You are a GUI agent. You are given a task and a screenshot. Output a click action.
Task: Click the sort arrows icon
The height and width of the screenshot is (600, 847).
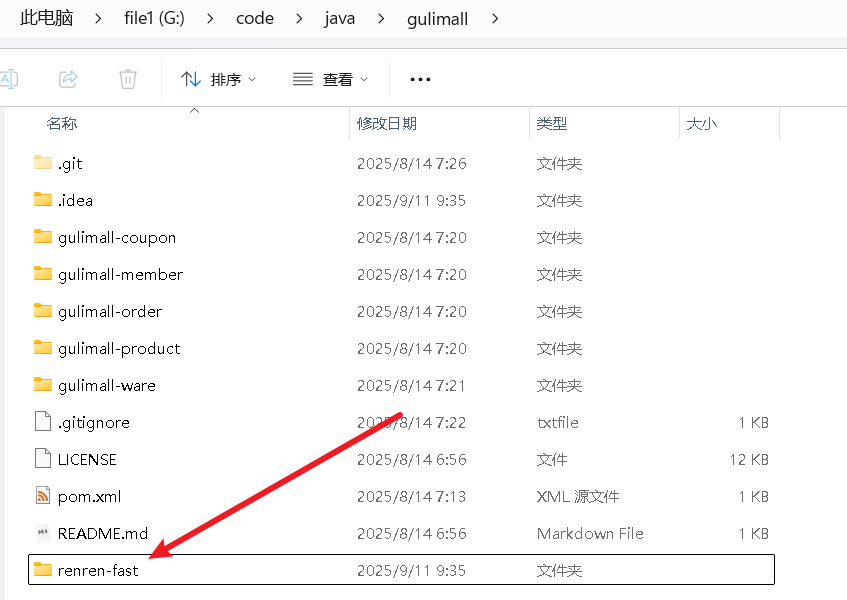click(x=191, y=79)
